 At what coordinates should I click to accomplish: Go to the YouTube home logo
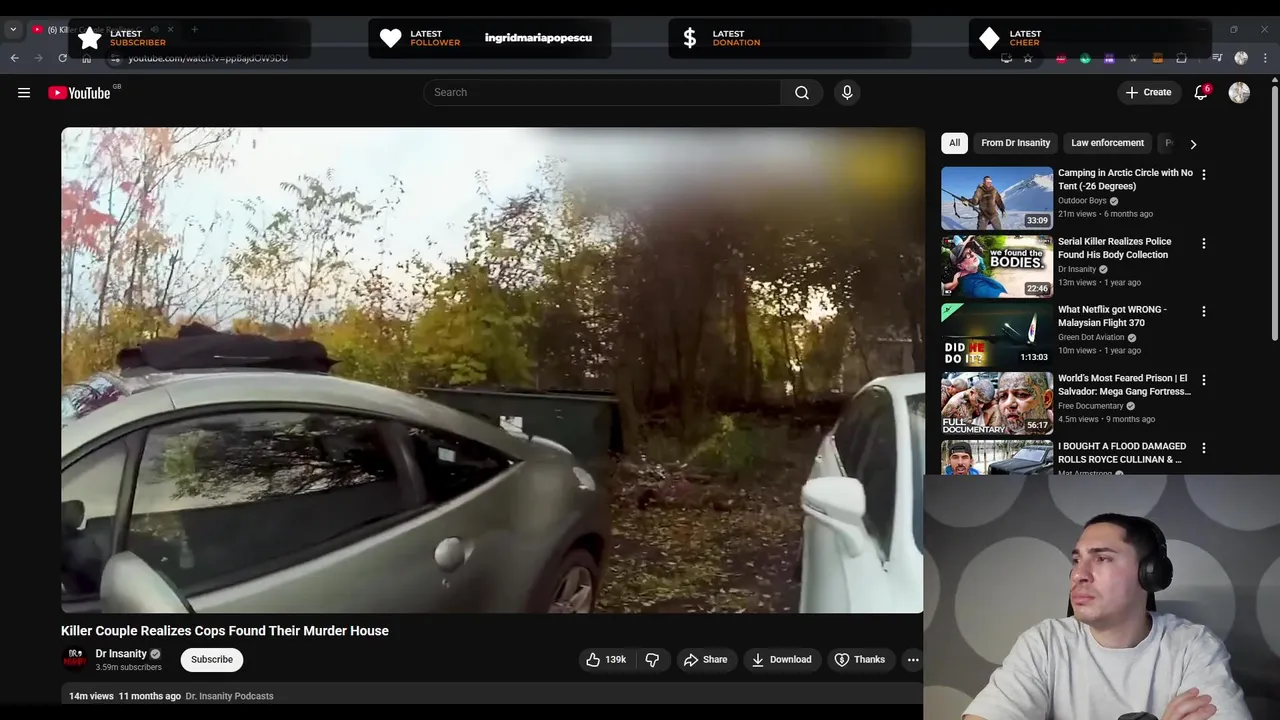[79, 93]
